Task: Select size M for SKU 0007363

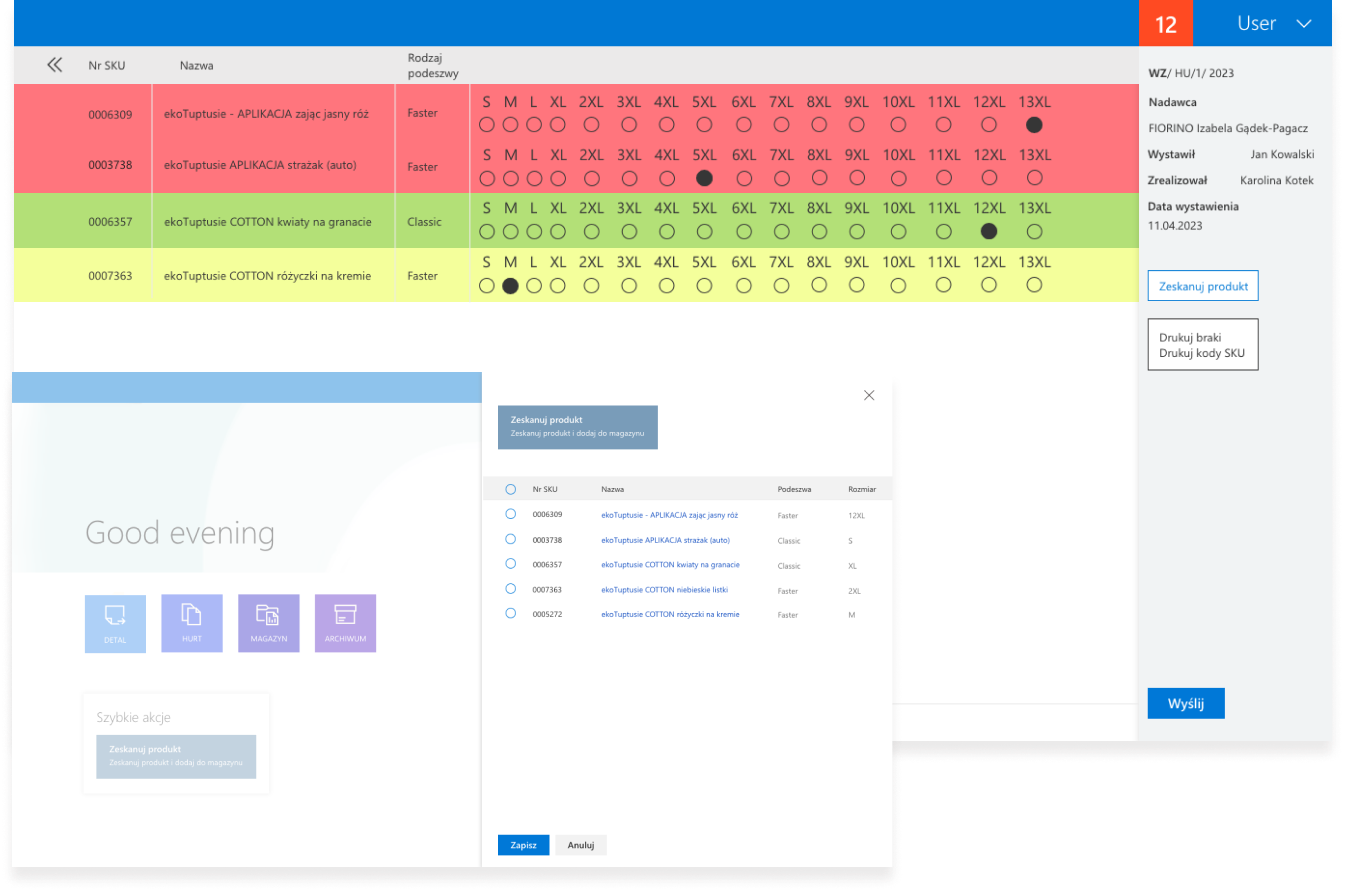Action: 510,286
